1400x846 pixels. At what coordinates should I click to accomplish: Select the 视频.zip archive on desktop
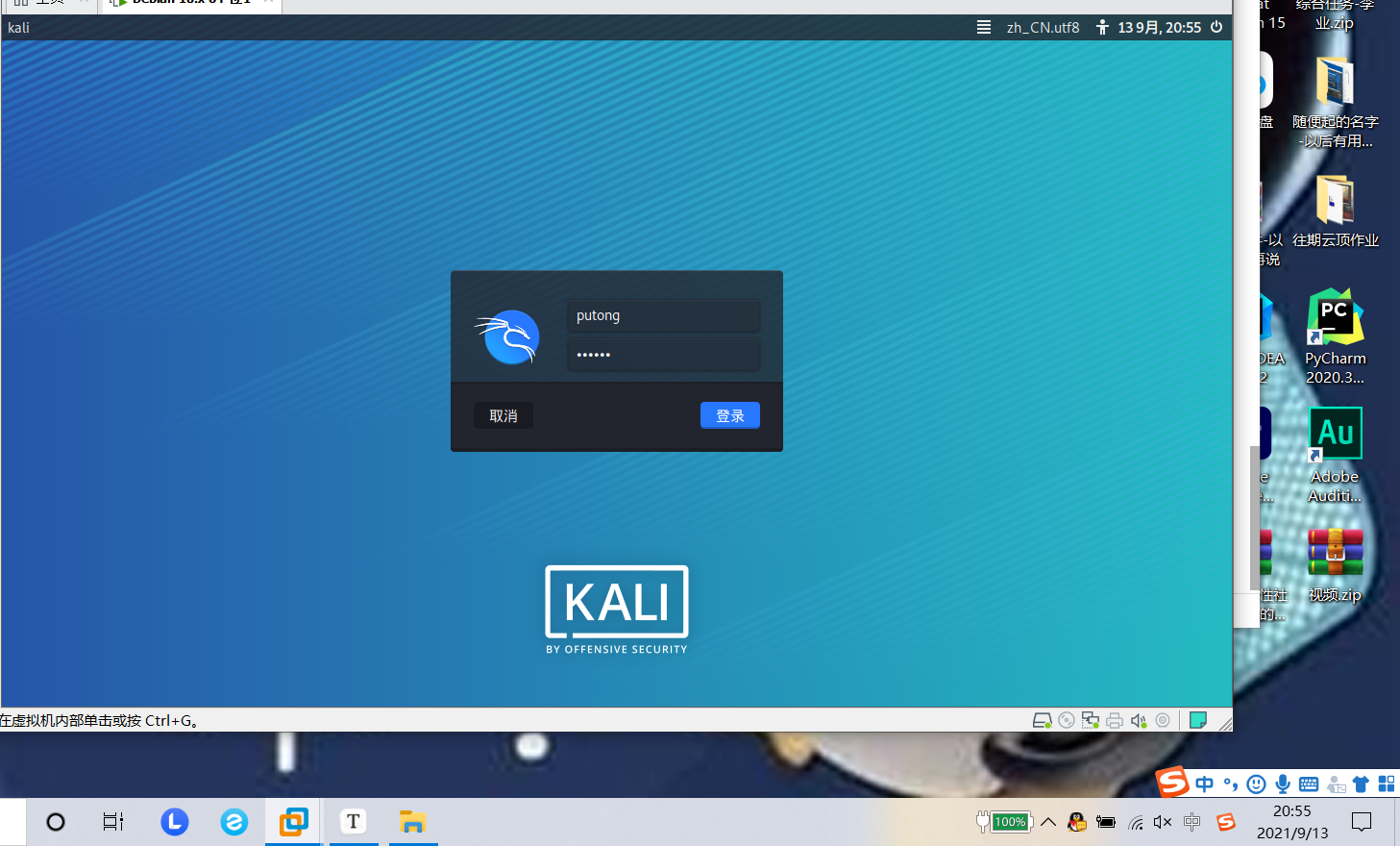click(x=1335, y=564)
